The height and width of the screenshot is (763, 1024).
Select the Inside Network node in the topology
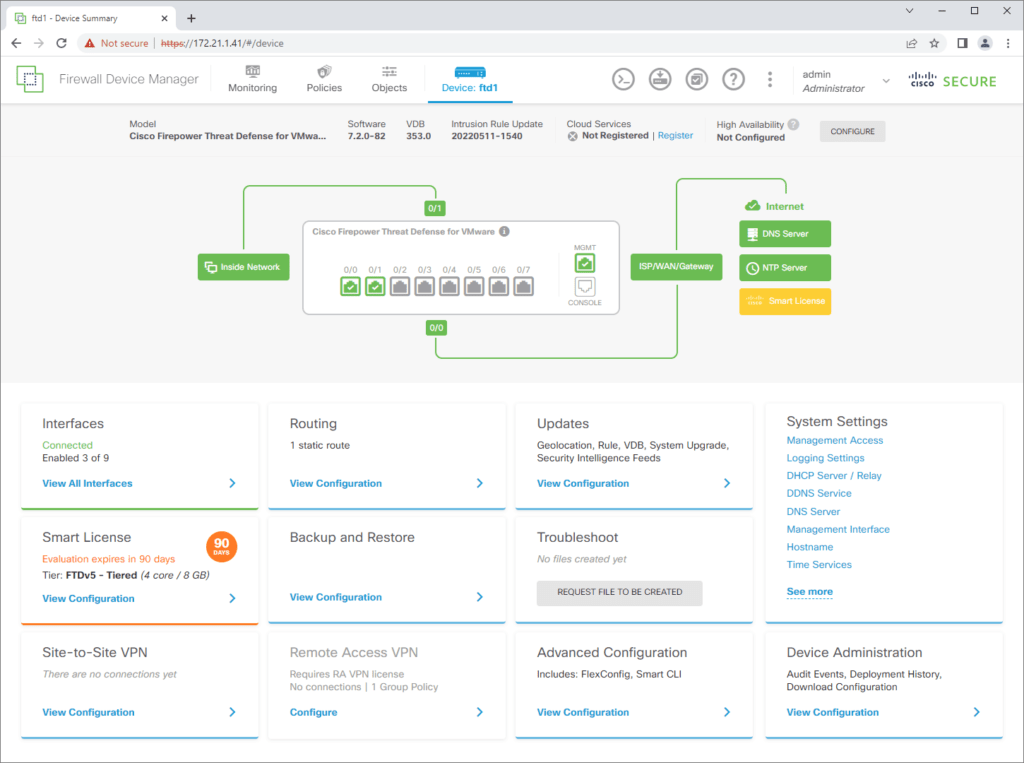[x=243, y=267]
